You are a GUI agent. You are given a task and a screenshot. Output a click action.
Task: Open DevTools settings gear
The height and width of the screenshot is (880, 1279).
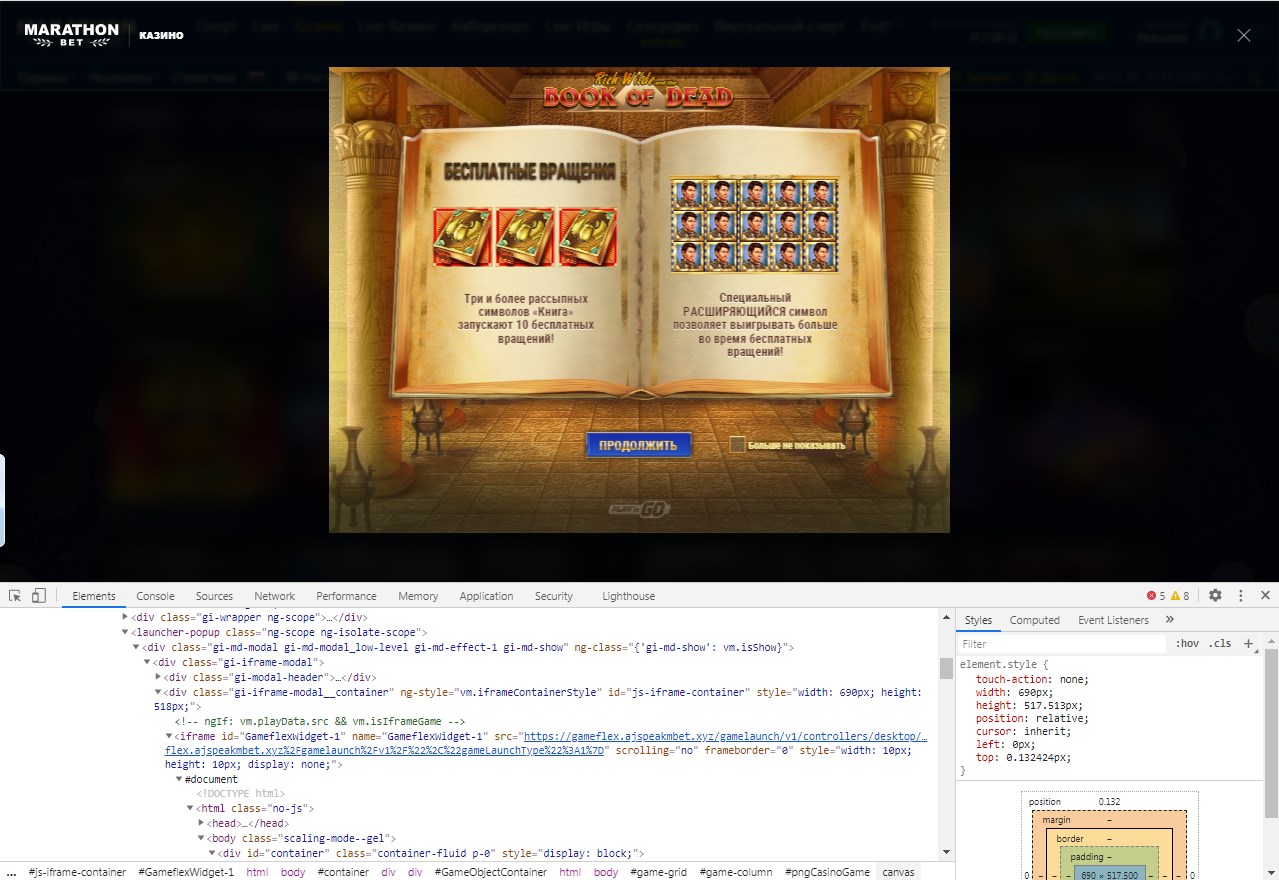(x=1215, y=595)
